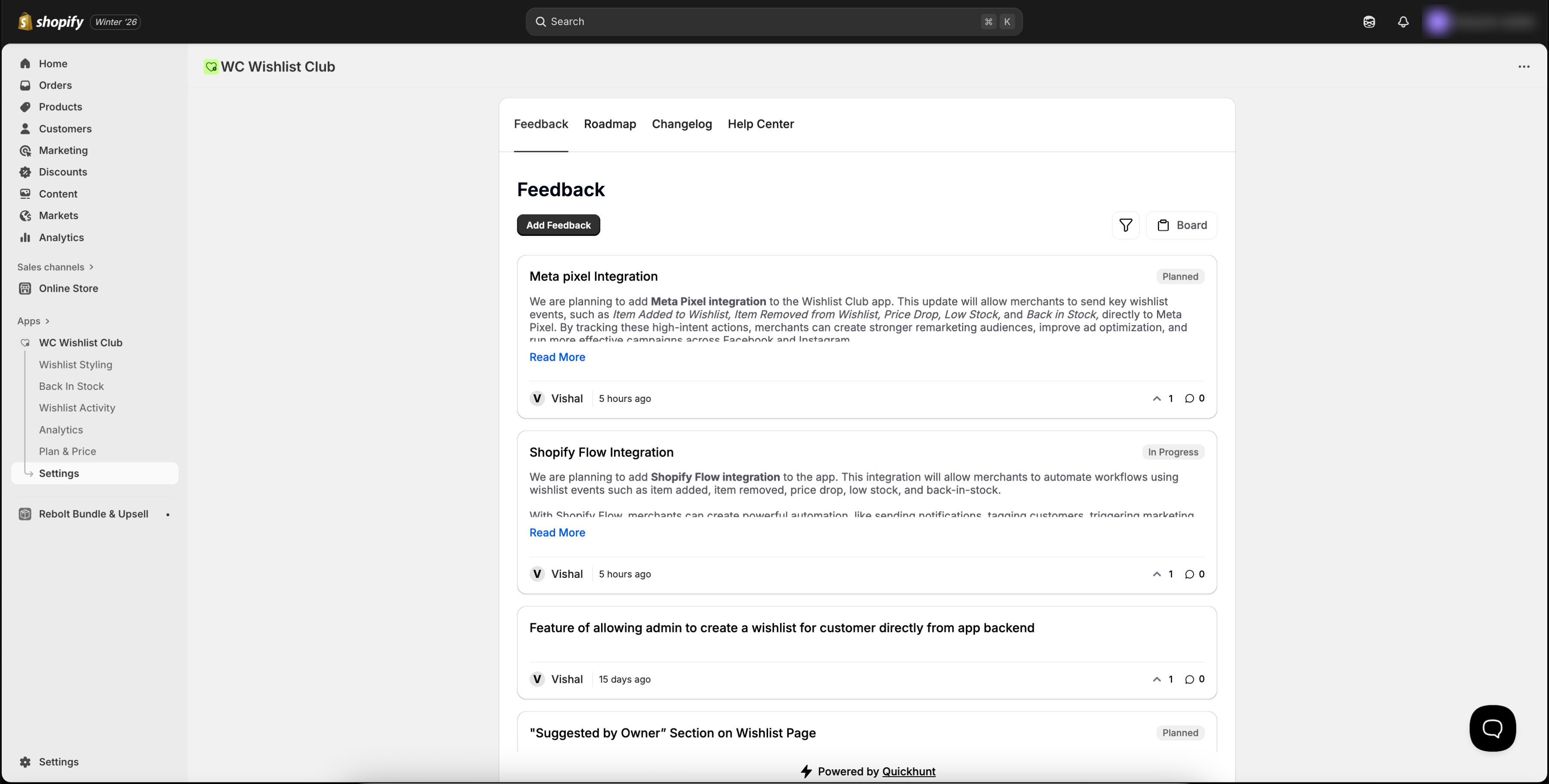Click the Sidekick assistant icon in top bar

1369,22
